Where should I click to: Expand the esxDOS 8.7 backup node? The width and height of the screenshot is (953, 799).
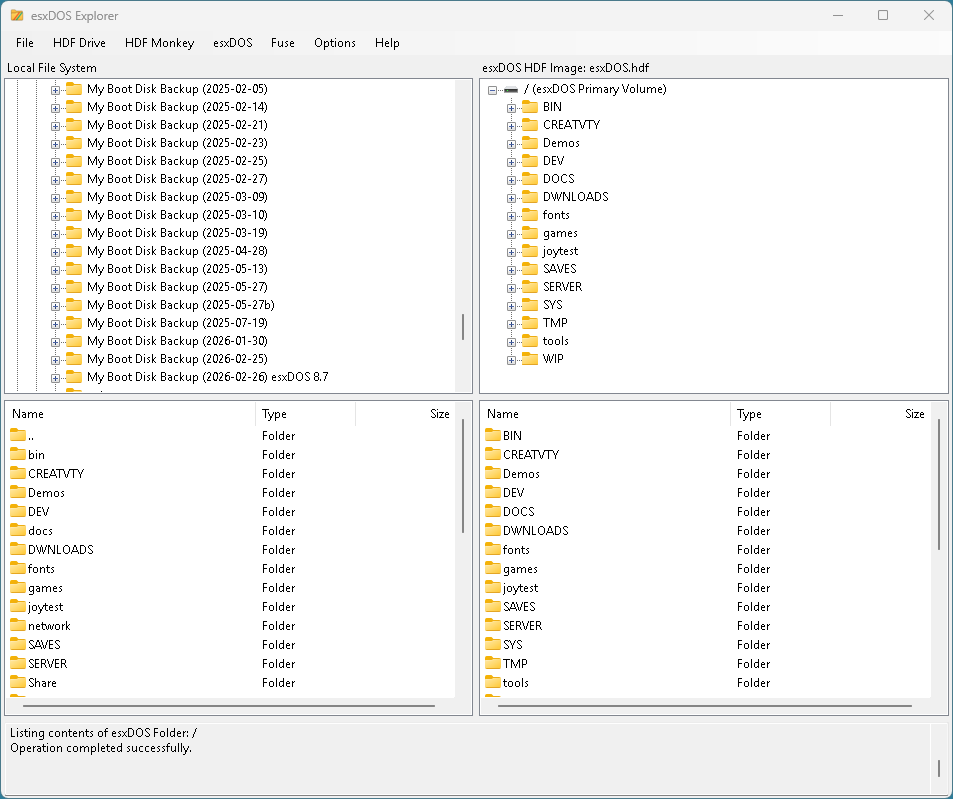click(x=55, y=378)
